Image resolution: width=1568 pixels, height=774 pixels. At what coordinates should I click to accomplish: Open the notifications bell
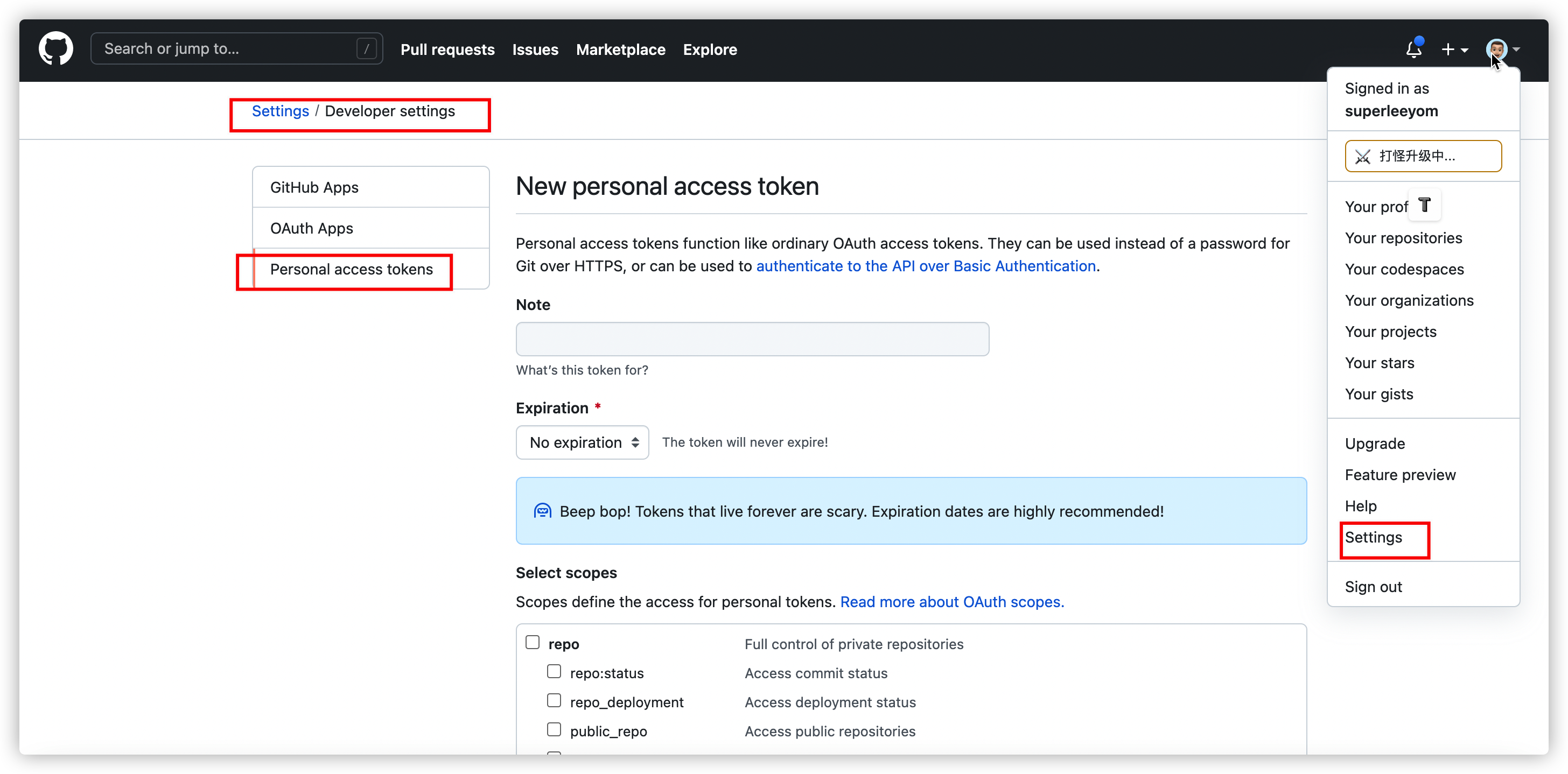click(1413, 50)
